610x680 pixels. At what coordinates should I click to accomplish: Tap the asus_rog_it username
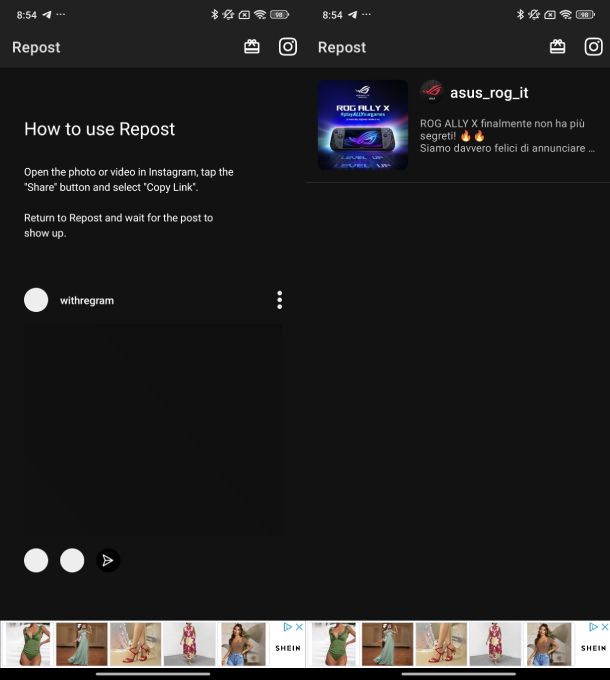click(x=489, y=92)
